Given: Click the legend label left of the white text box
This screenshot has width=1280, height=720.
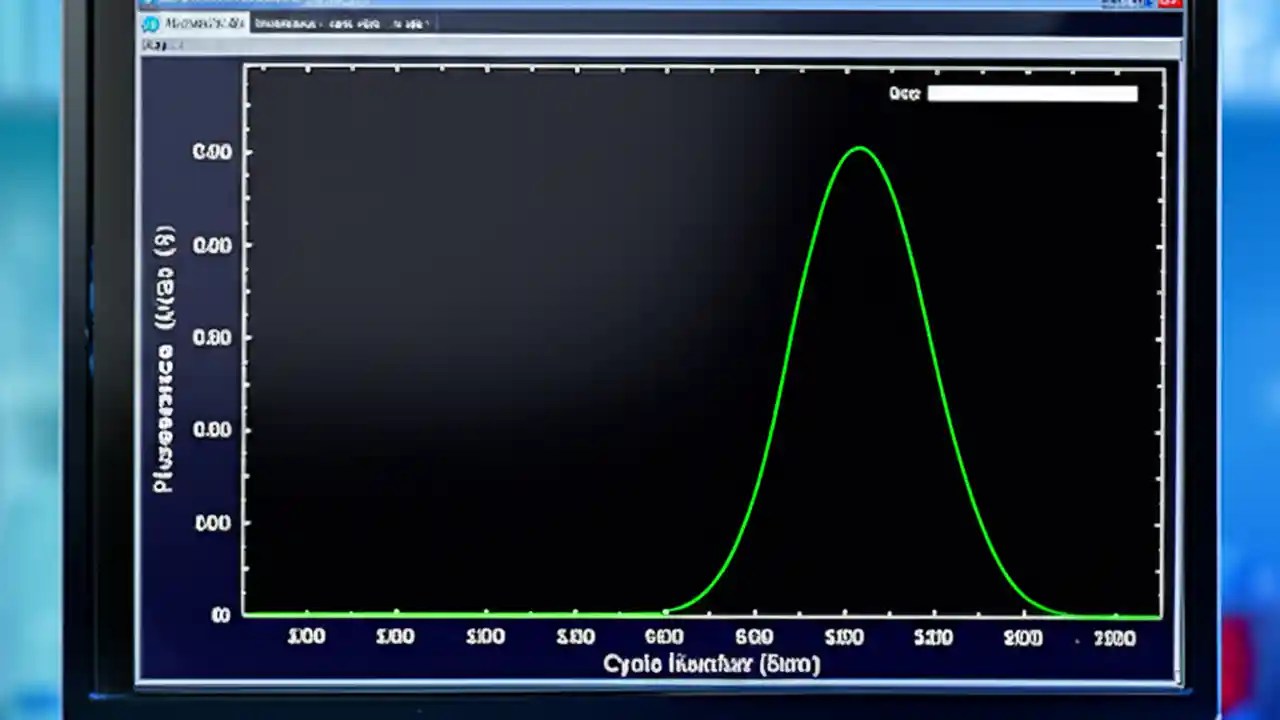Looking at the screenshot, I should click(x=903, y=93).
